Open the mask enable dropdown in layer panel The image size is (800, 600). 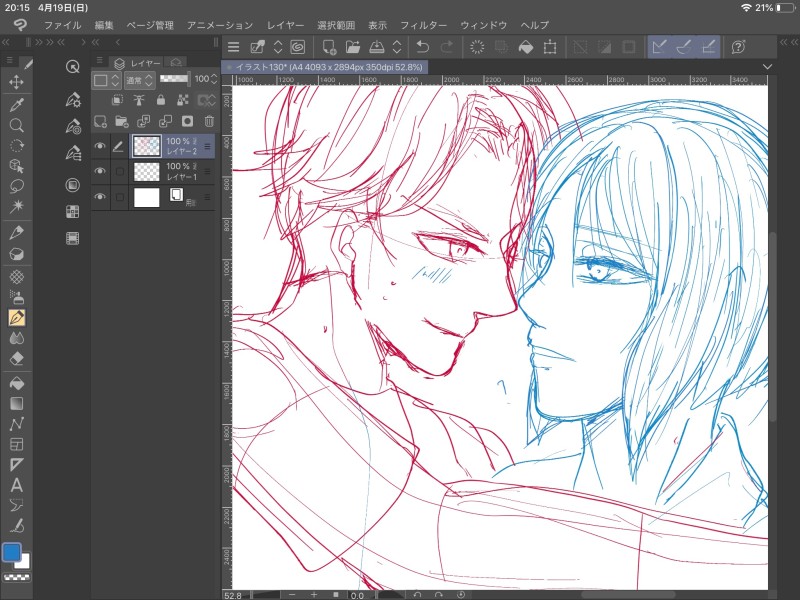coord(207,100)
